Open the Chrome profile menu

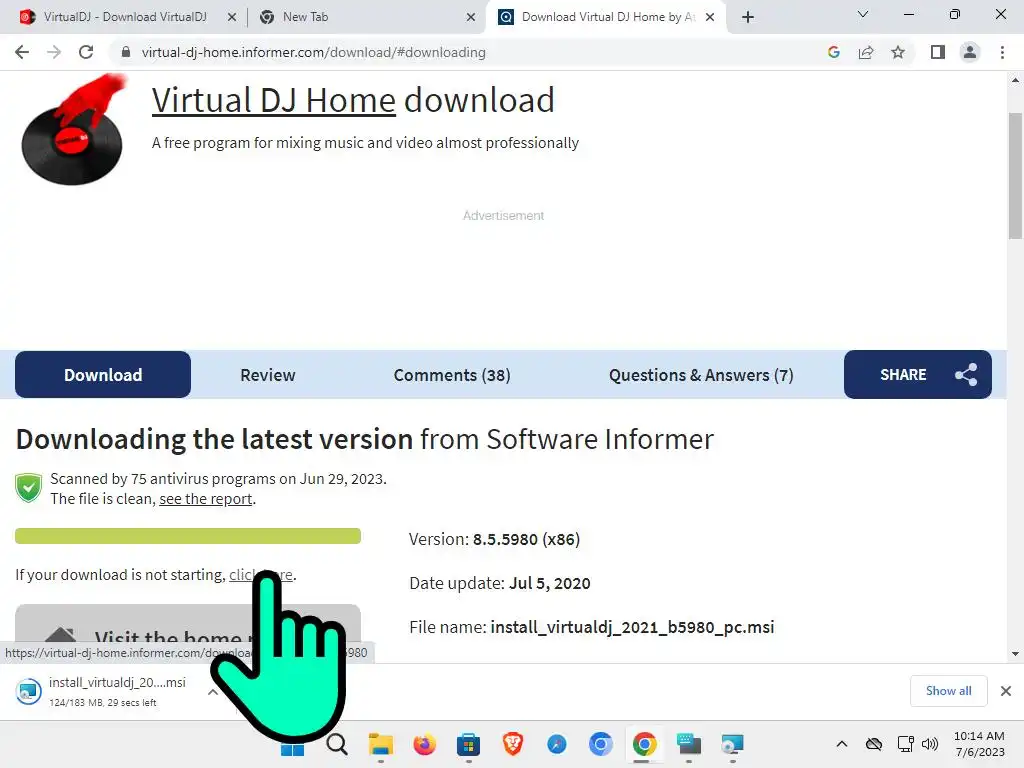(970, 52)
